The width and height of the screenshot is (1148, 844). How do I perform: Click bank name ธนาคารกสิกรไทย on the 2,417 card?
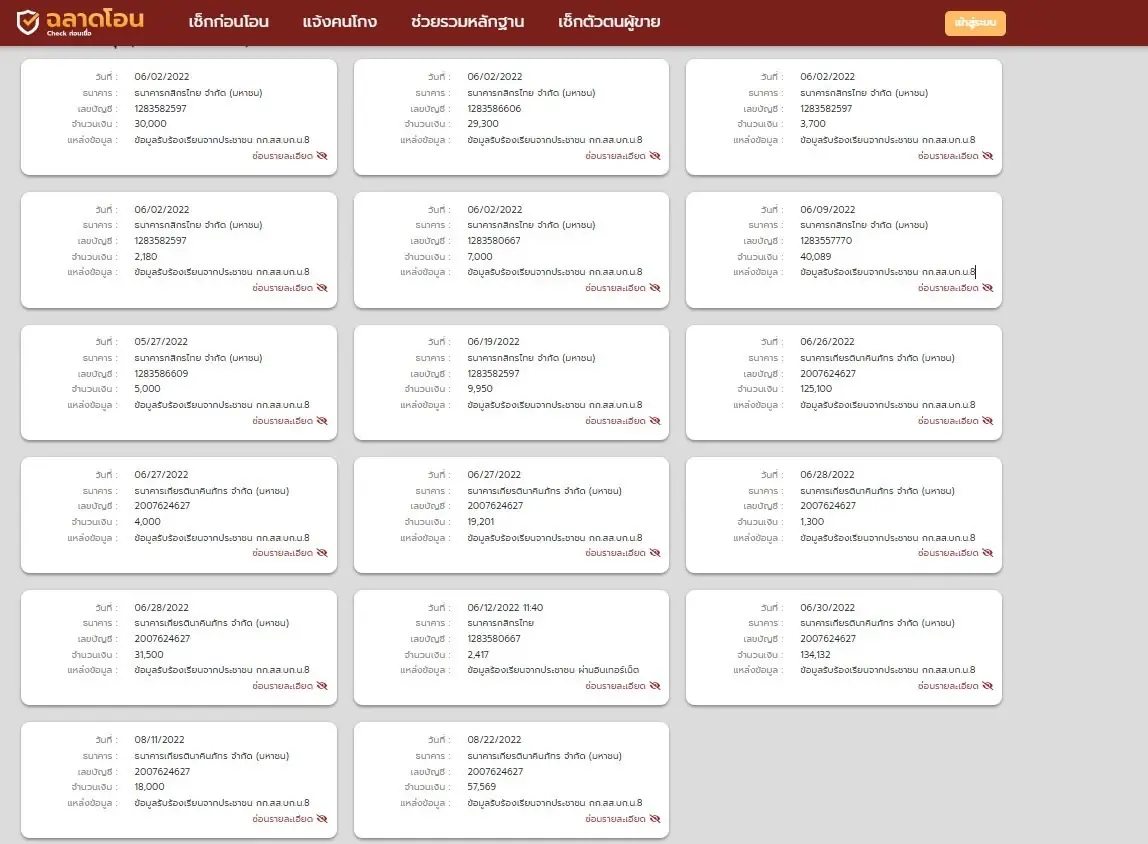click(500, 623)
